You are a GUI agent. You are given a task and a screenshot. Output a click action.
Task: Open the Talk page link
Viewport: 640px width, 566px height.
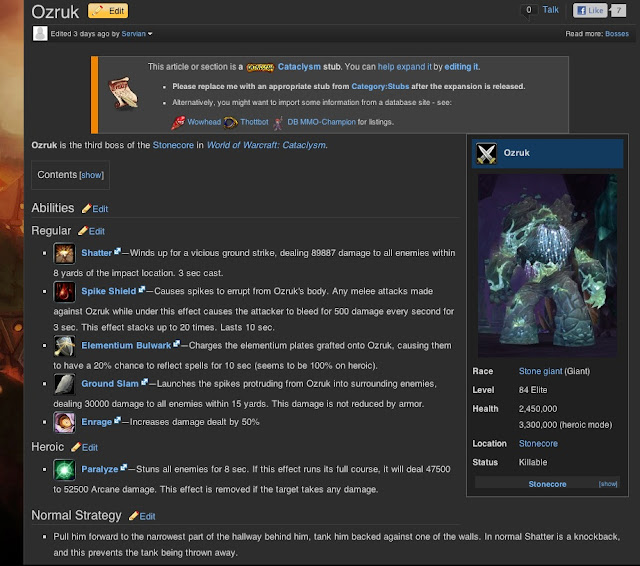click(x=550, y=10)
